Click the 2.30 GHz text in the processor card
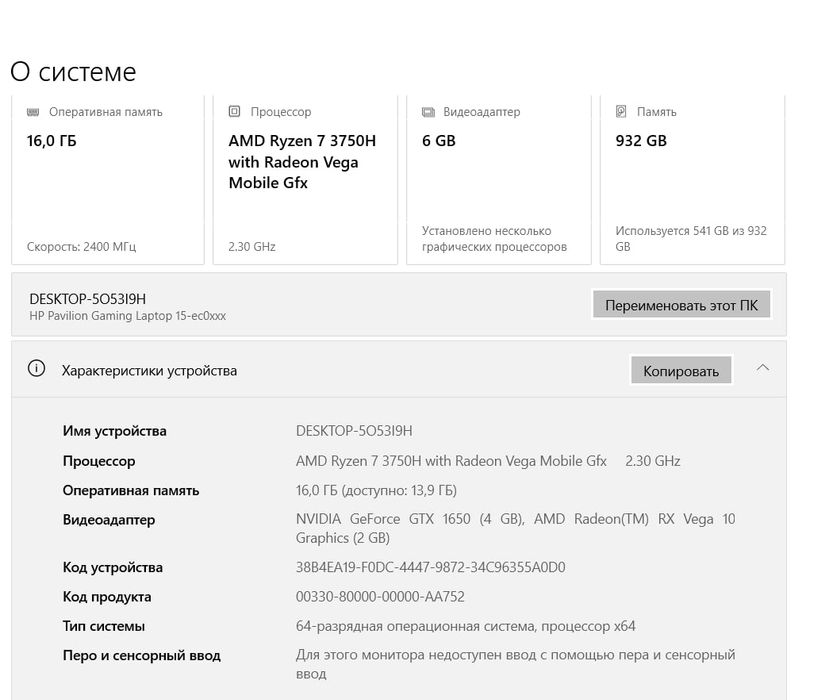Image resolution: width=829 pixels, height=700 pixels. pyautogui.click(x=252, y=246)
